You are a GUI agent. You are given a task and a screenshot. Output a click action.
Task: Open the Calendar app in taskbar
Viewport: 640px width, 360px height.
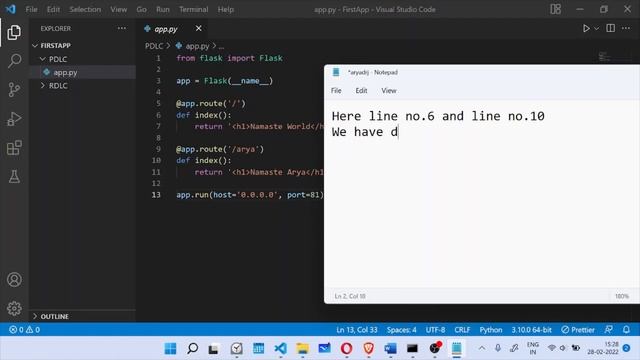(x=258, y=349)
